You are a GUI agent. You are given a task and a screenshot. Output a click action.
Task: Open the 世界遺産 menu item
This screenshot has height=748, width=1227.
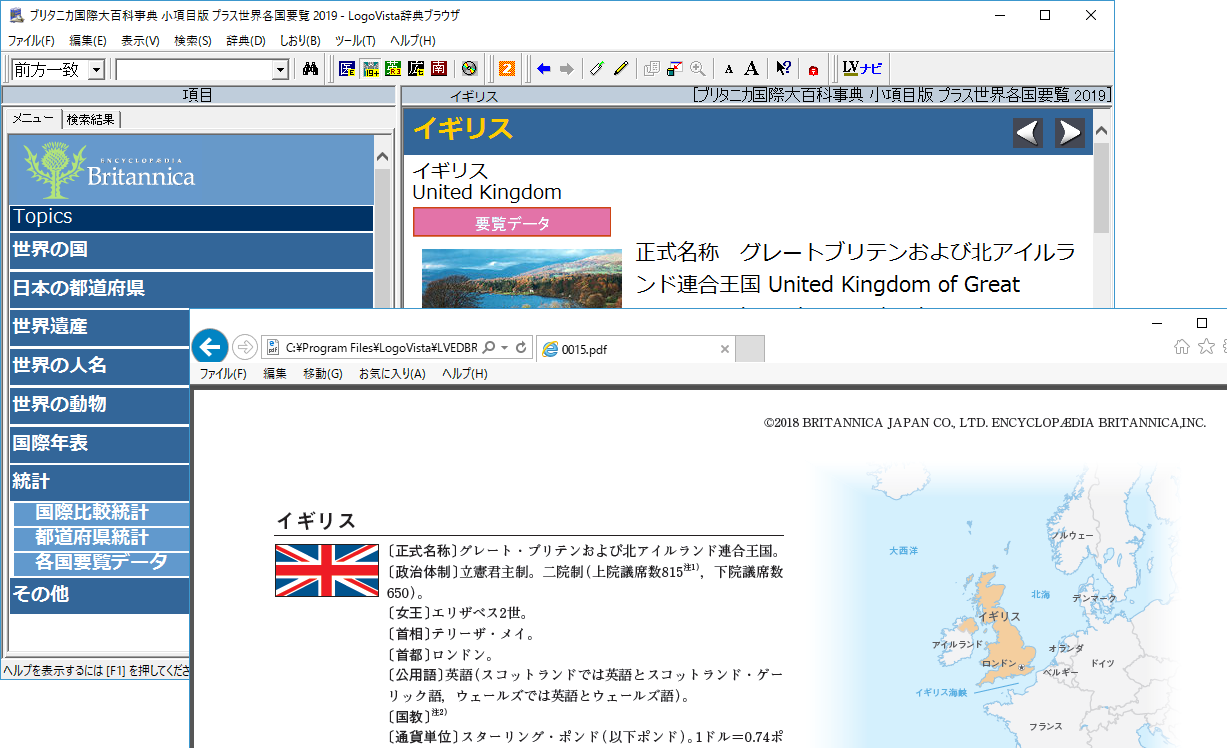(100, 327)
